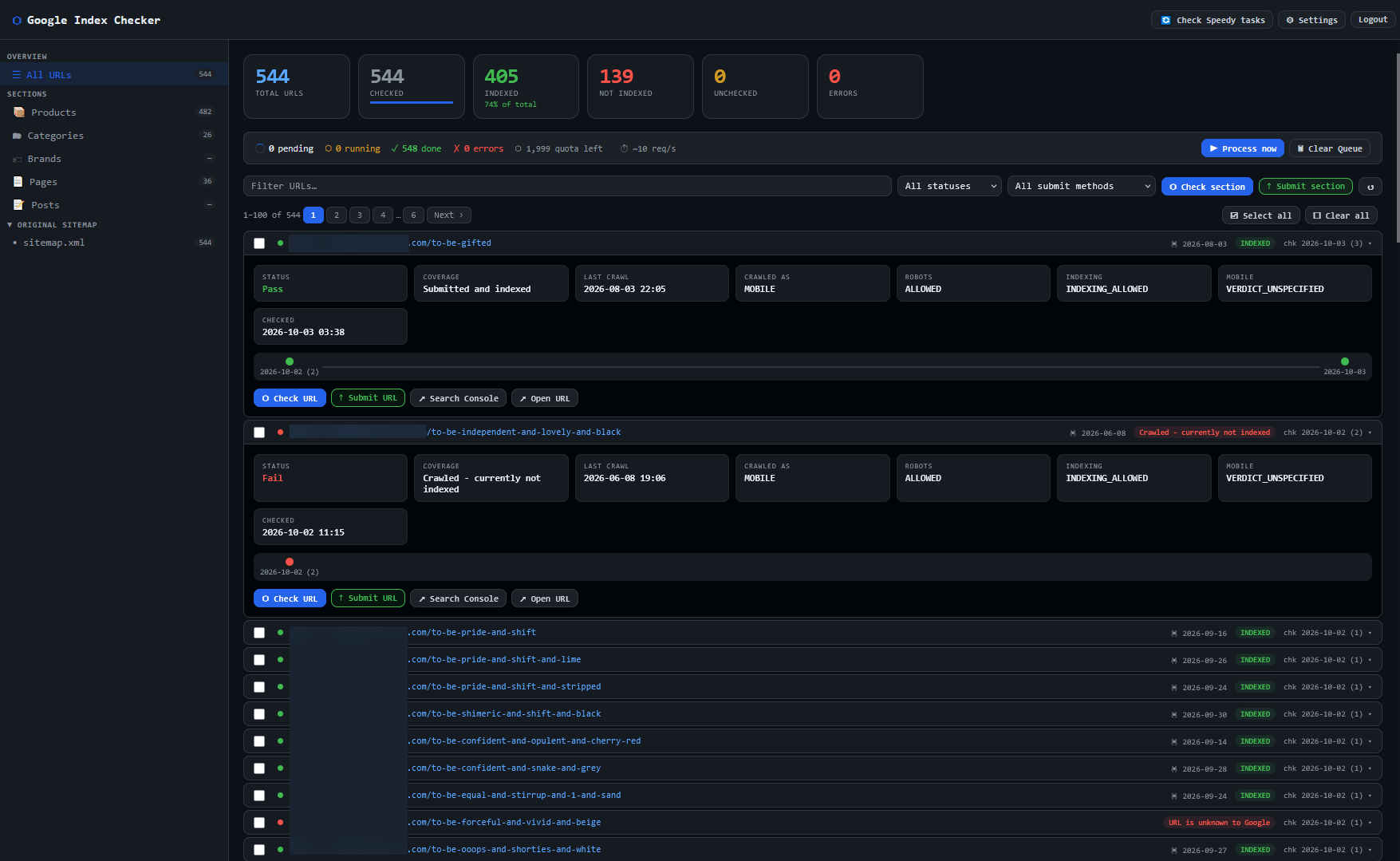This screenshot has width=1400, height=861.
Task: Open the All statuses dropdown
Action: coord(949,187)
